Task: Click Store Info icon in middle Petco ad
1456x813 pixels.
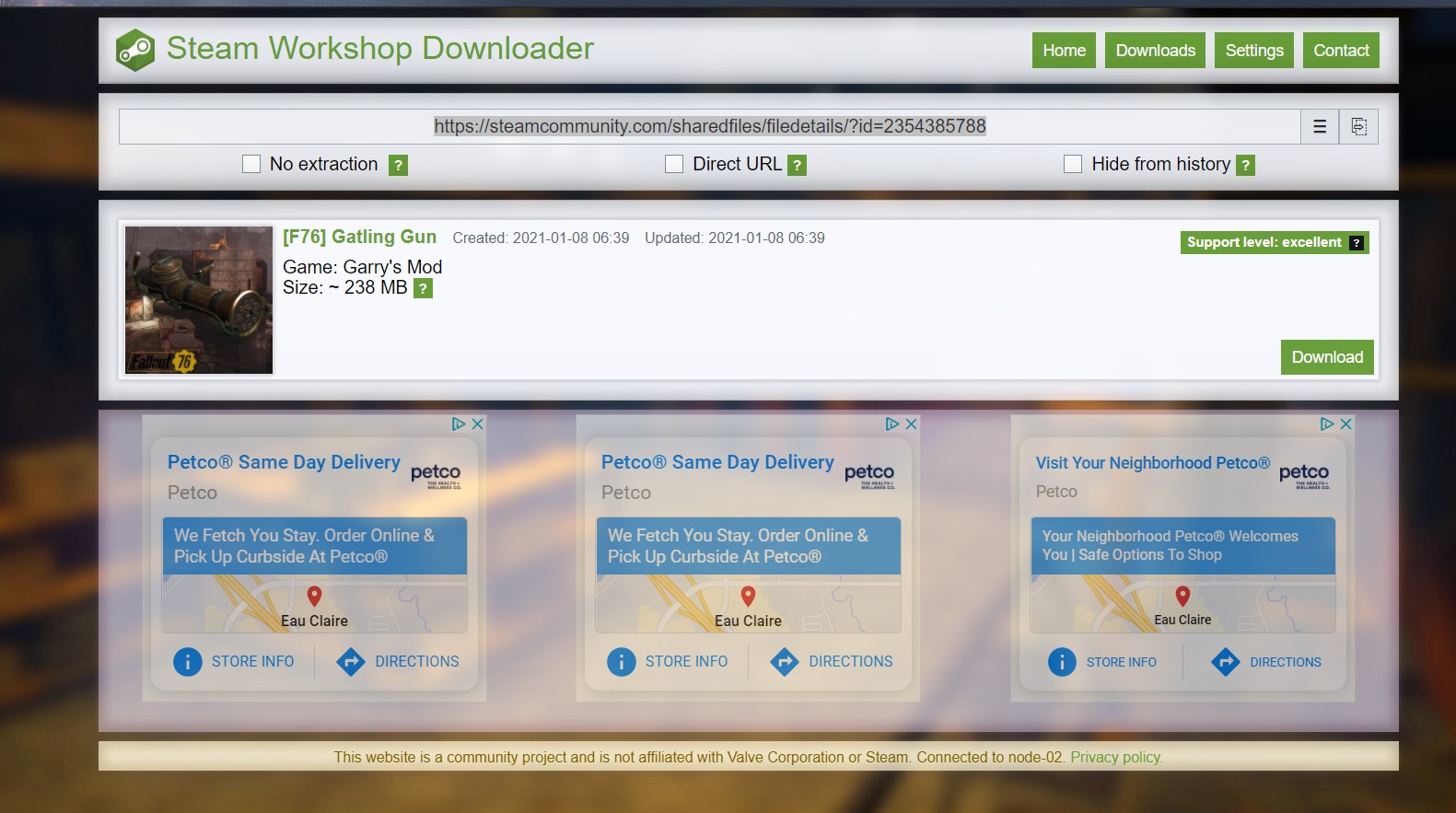Action: 622,661
